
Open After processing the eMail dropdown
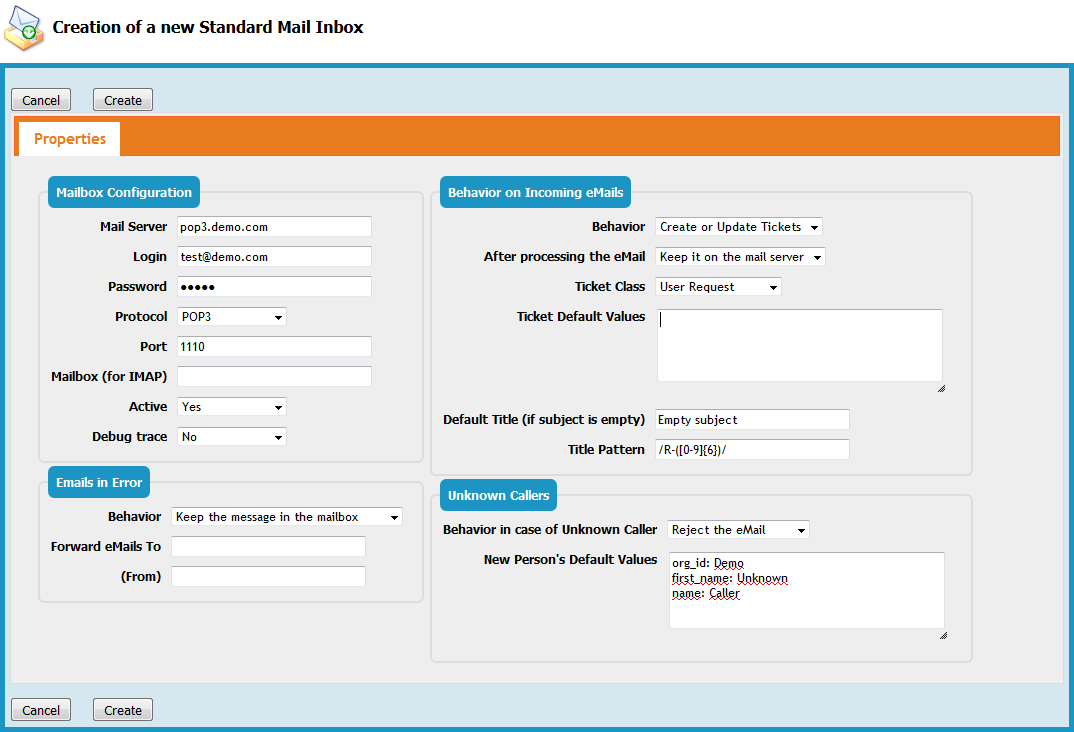[740, 257]
